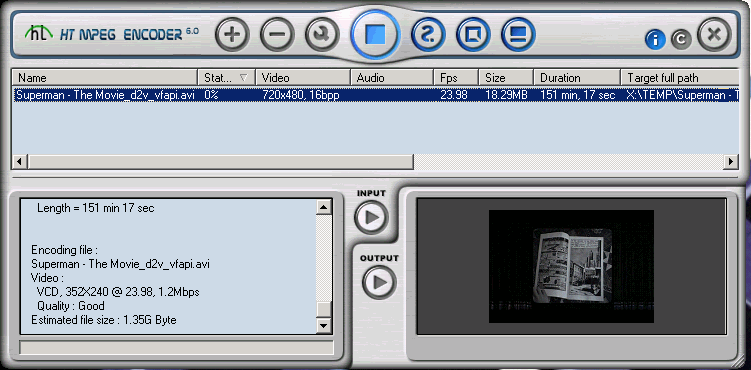Sort list by the Name column header
The height and width of the screenshot is (370, 751).
[106, 78]
